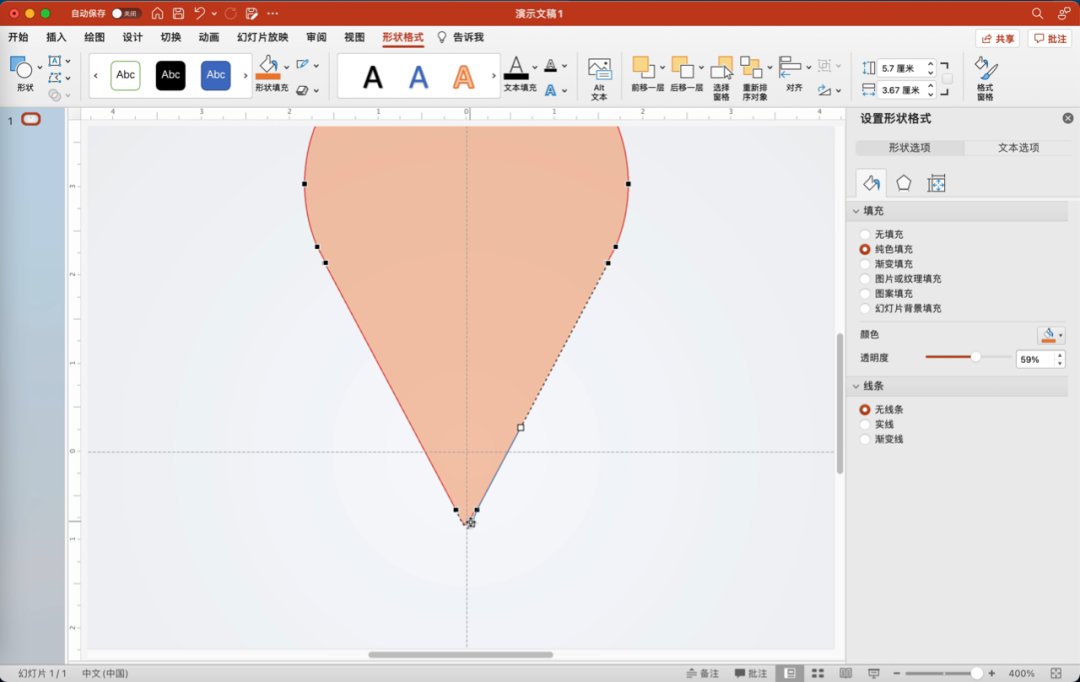Switch to reading view icon
This screenshot has width=1080, height=682.
[846, 673]
